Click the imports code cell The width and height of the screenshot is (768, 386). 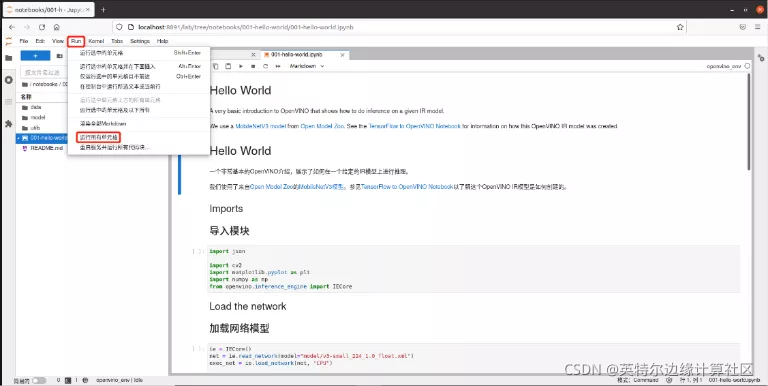click(x=473, y=268)
